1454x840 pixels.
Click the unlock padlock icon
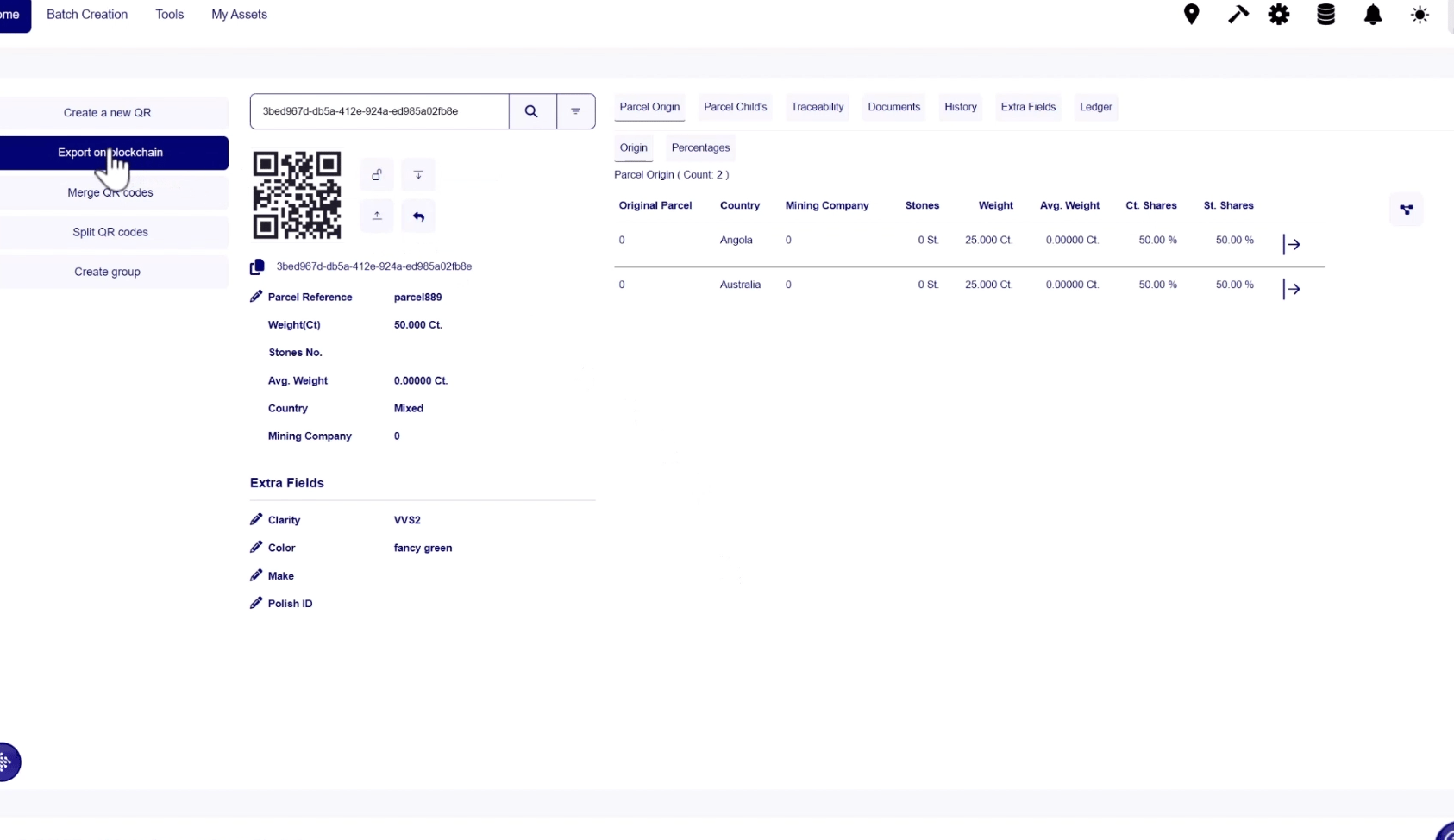click(377, 175)
